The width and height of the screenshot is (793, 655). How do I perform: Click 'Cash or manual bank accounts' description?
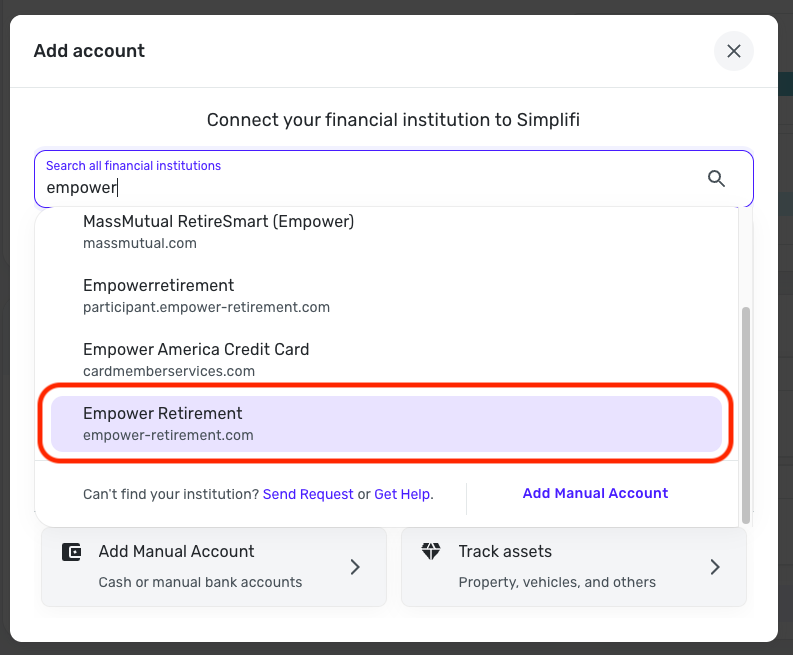[x=200, y=582]
